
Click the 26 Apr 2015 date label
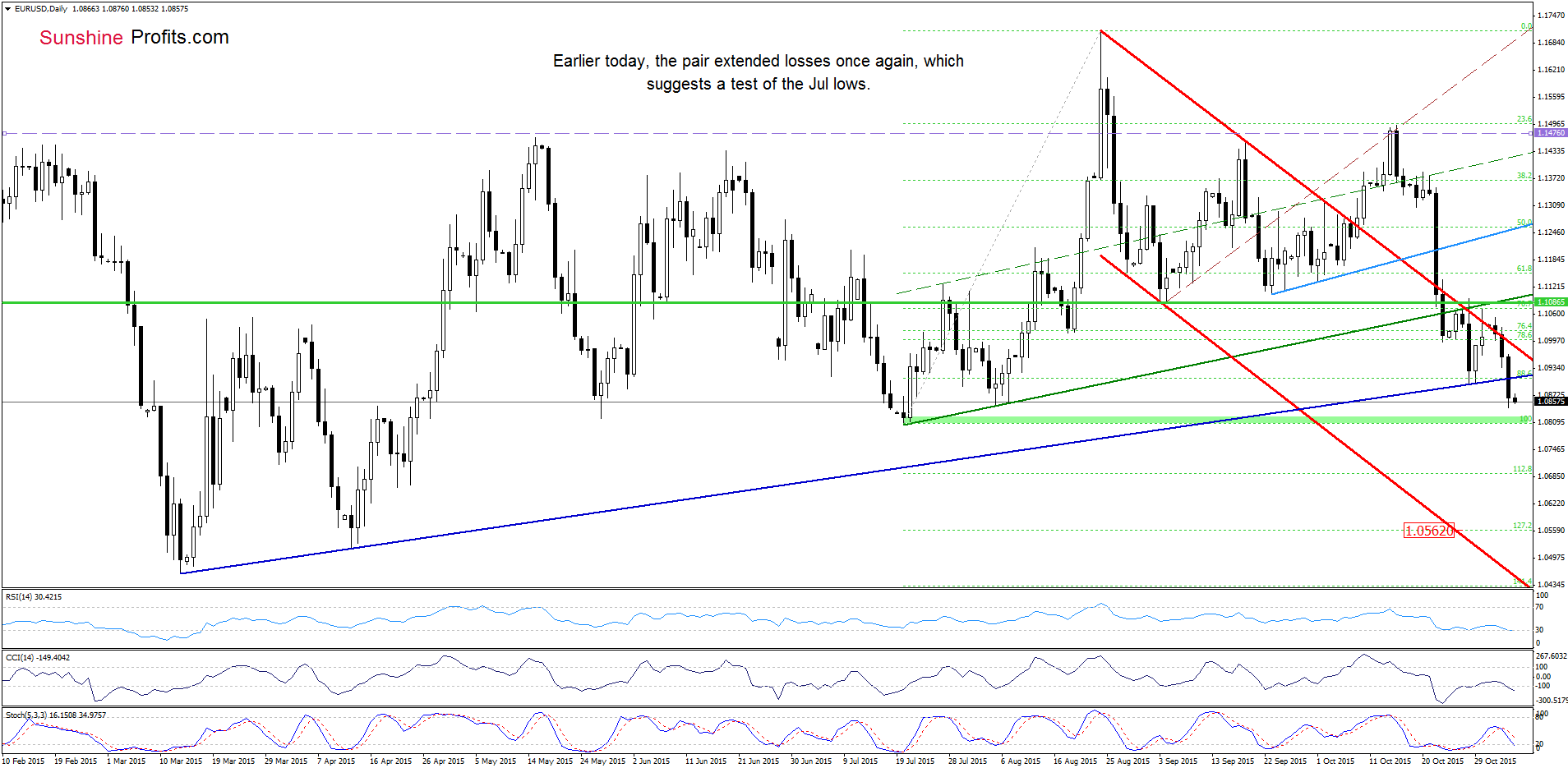point(443,761)
